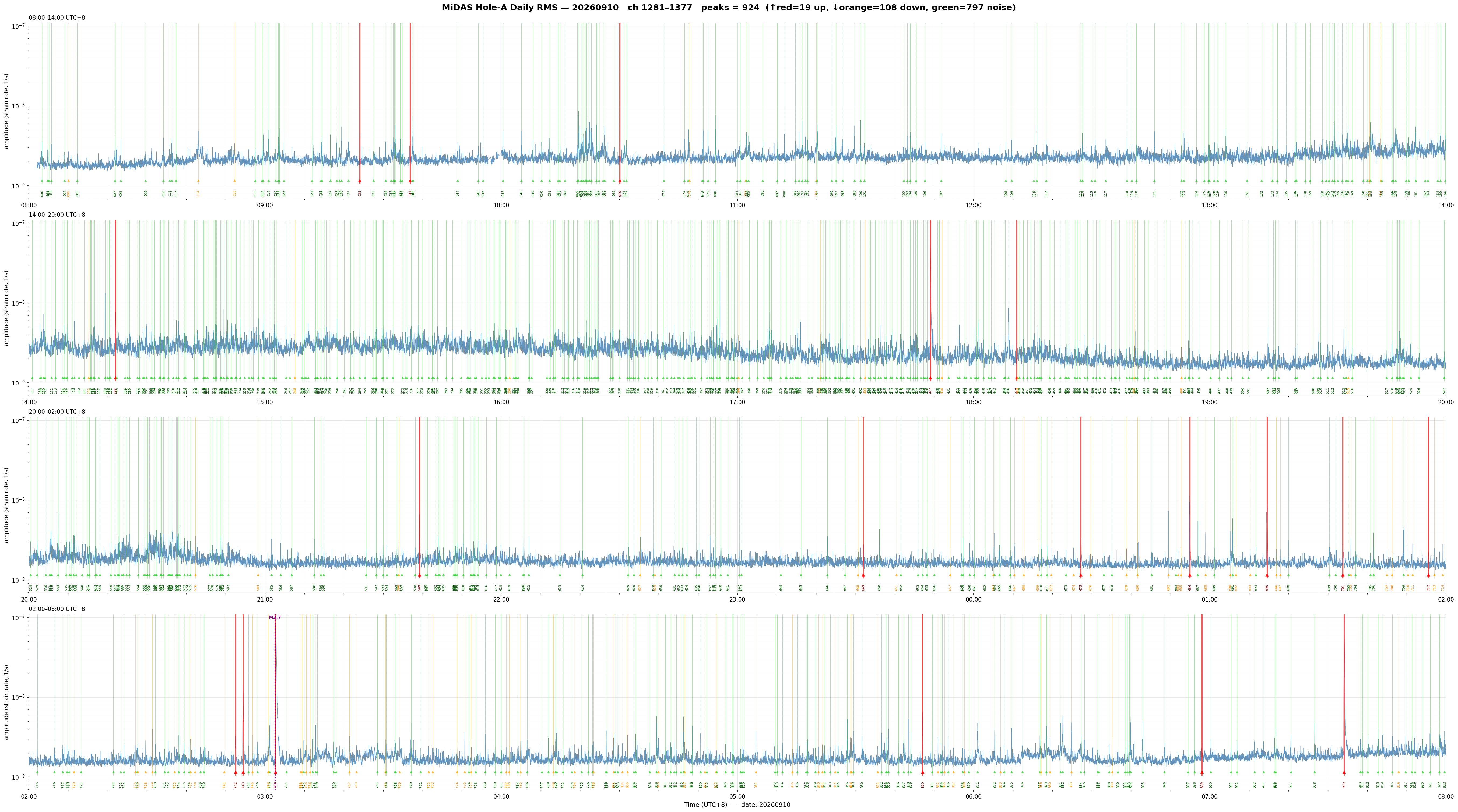Screen dimensions: 1458x812
Task: Click the red up-peak marker numbered 695
Action: click(x=1267, y=575)
